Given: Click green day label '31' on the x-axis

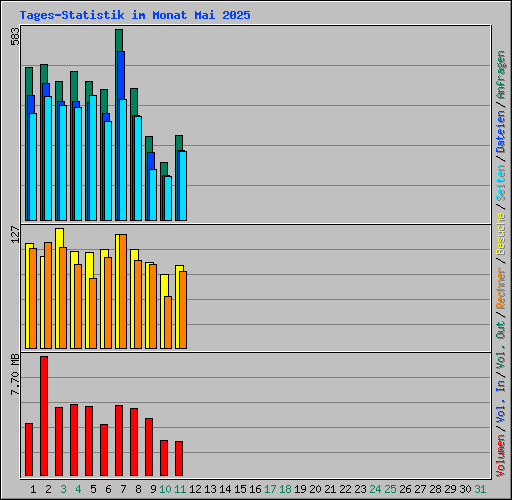Looking at the screenshot, I should pyautogui.click(x=480, y=489).
